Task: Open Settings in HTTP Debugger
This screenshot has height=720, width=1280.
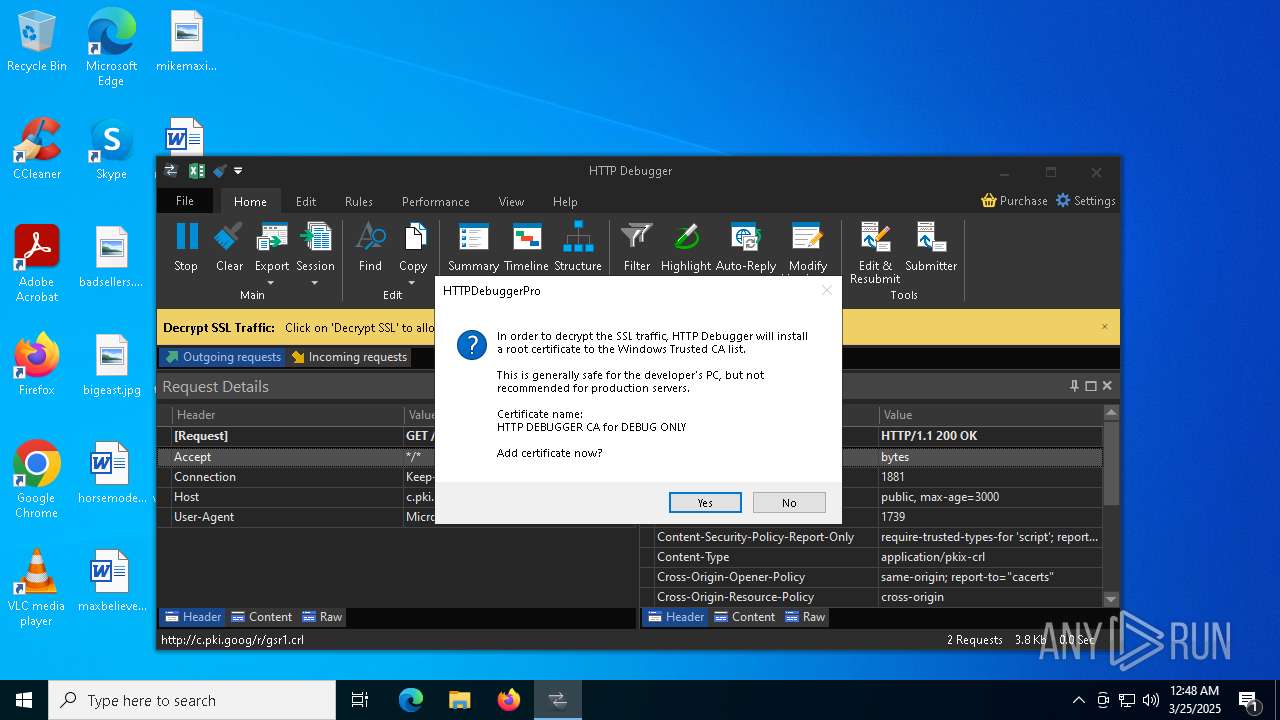Action: pos(1086,200)
